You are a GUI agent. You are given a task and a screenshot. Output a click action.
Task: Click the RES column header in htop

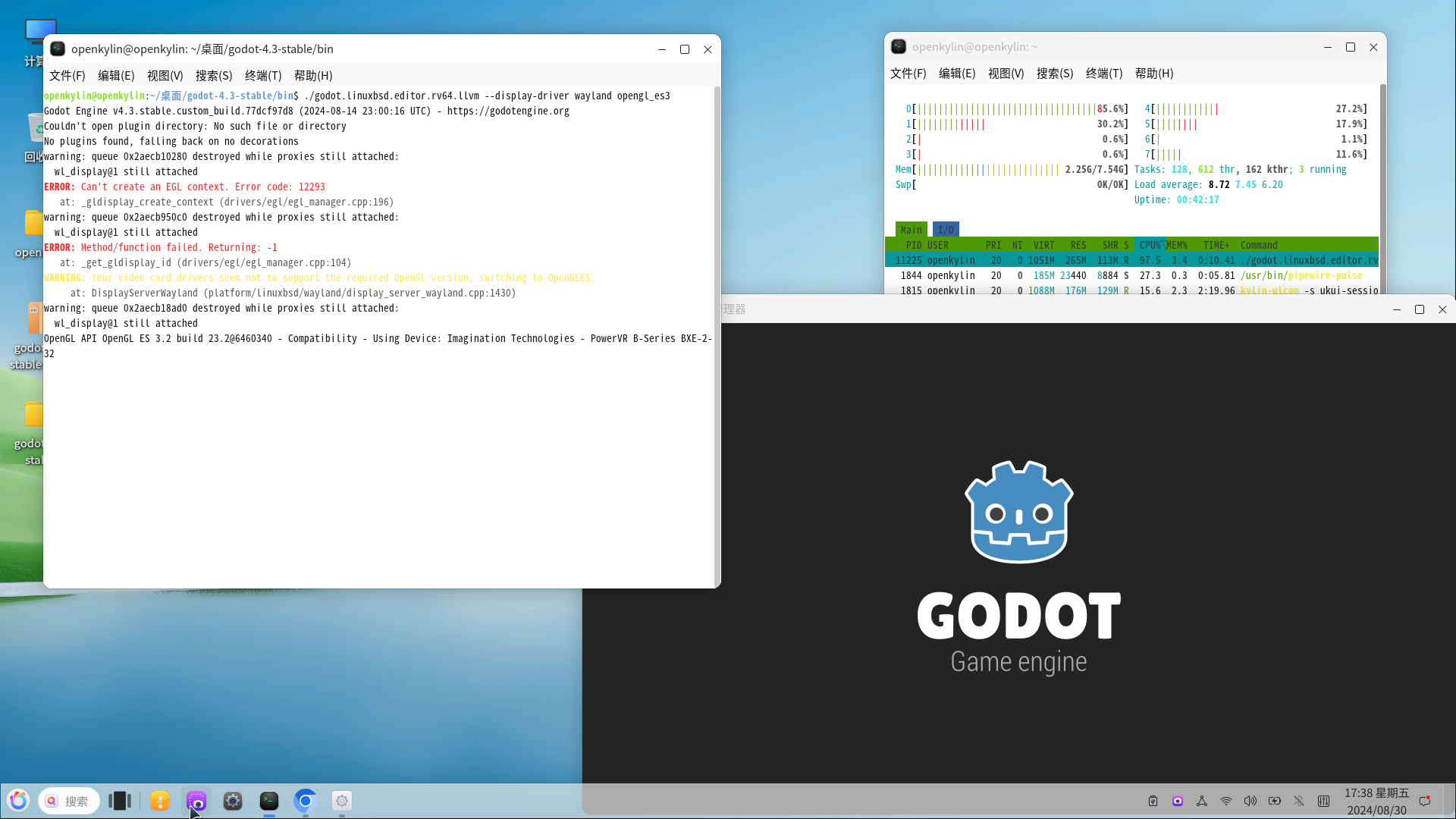pyautogui.click(x=1078, y=245)
